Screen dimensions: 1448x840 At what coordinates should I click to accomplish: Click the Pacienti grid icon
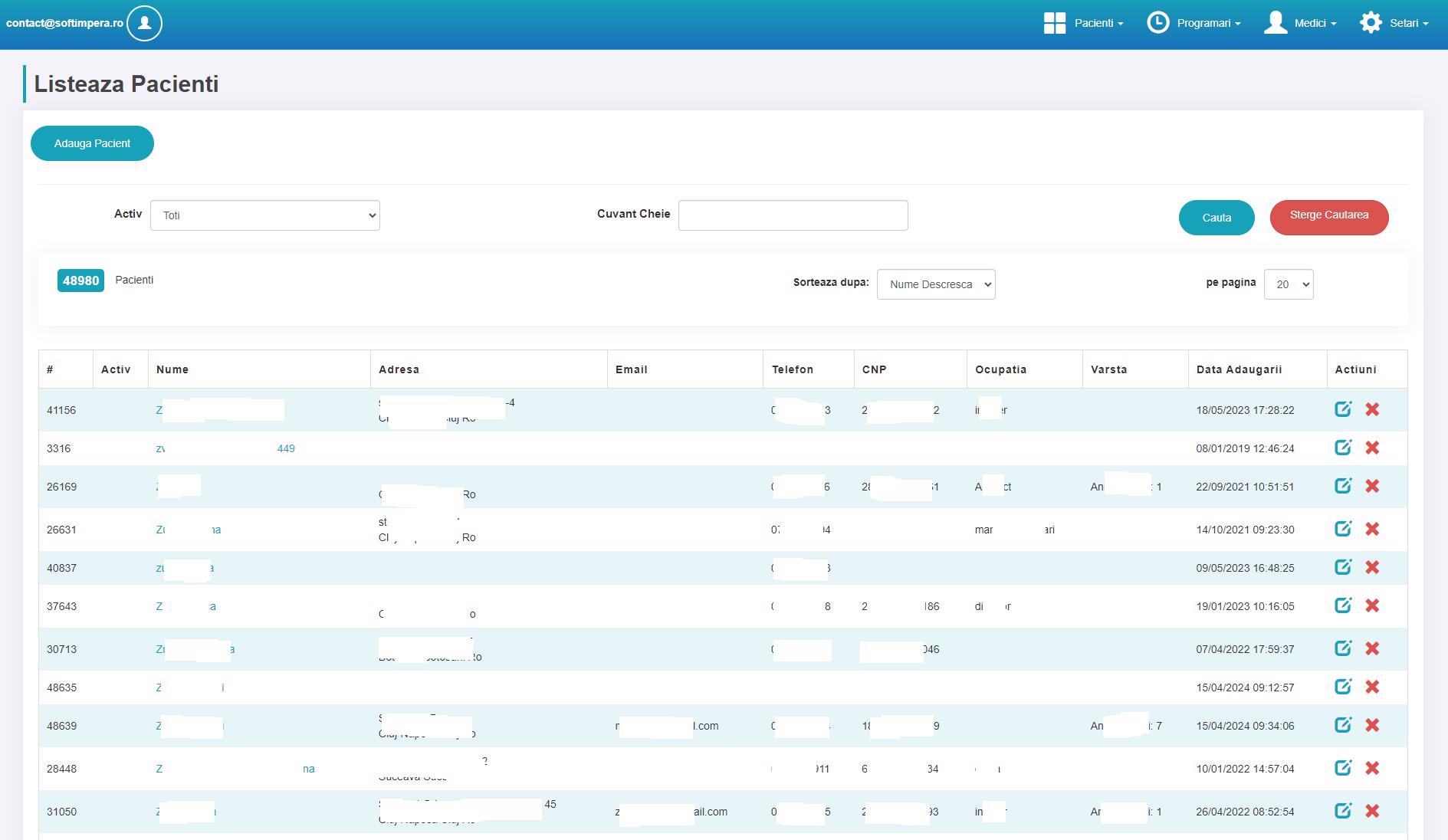(x=1055, y=23)
